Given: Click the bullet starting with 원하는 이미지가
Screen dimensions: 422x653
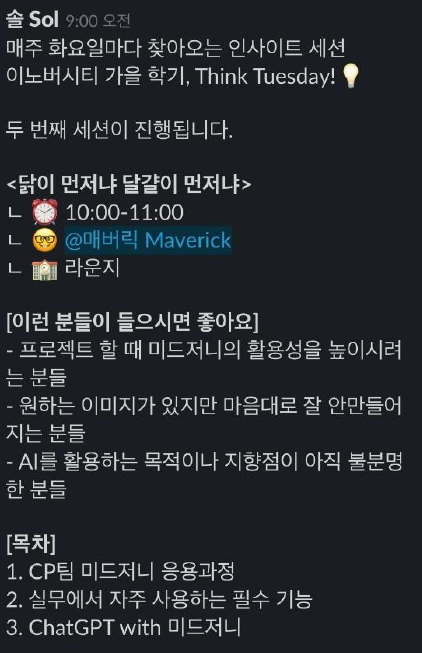Looking at the screenshot, I should tap(204, 419).
